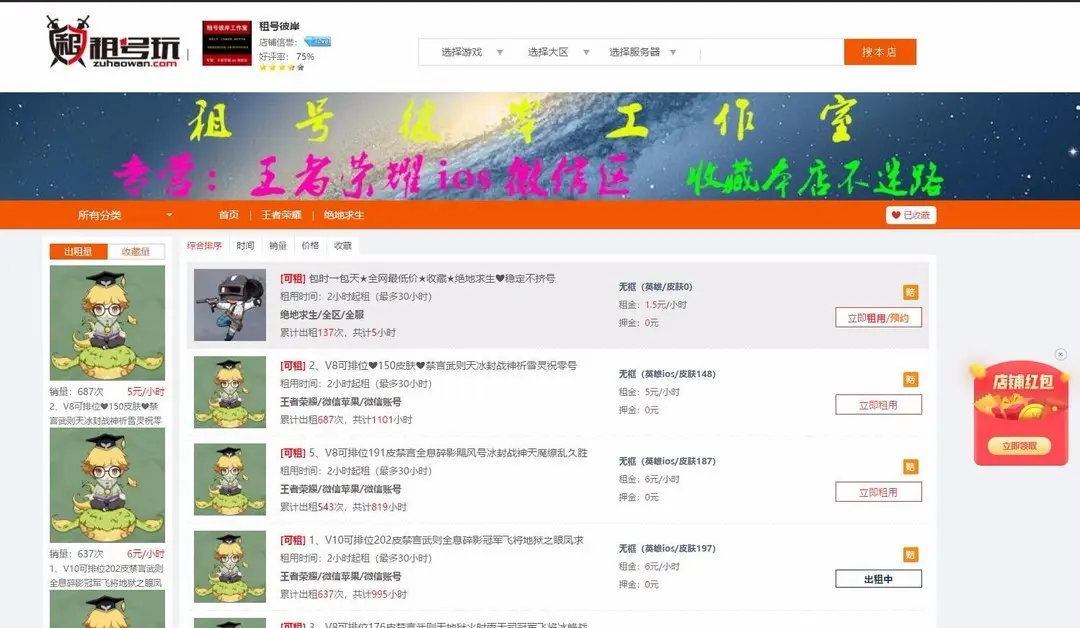Screen dimensions: 1080x628
Task: Click 立即租用 button for 191皮 listing
Action: [x=878, y=492]
